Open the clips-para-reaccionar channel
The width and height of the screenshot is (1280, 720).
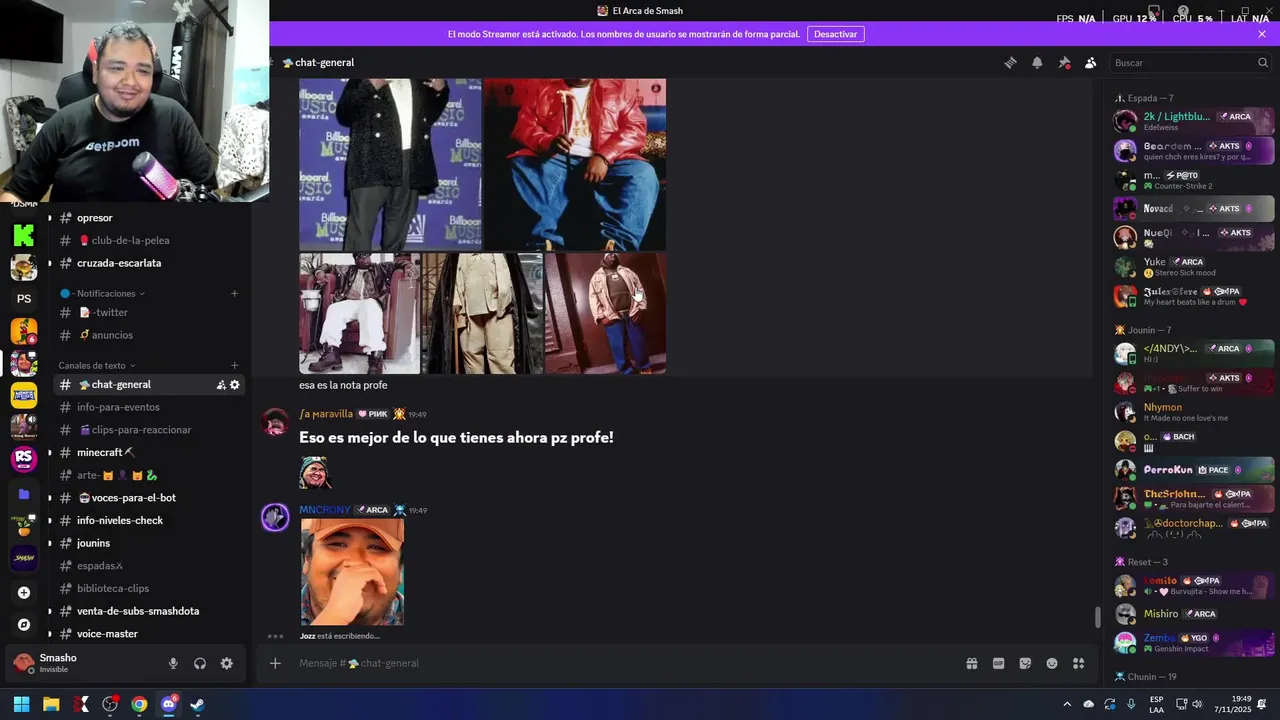click(148, 430)
